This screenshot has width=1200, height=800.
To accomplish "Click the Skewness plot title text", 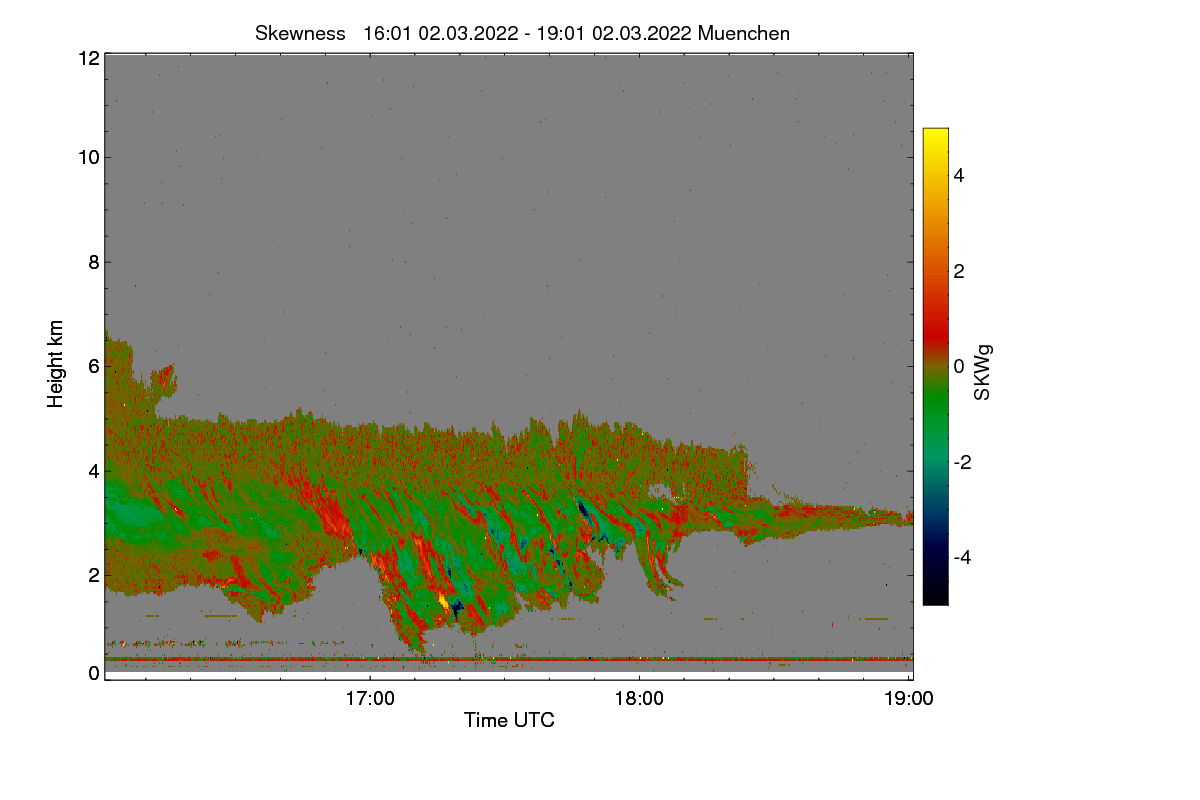I will tap(522, 33).
